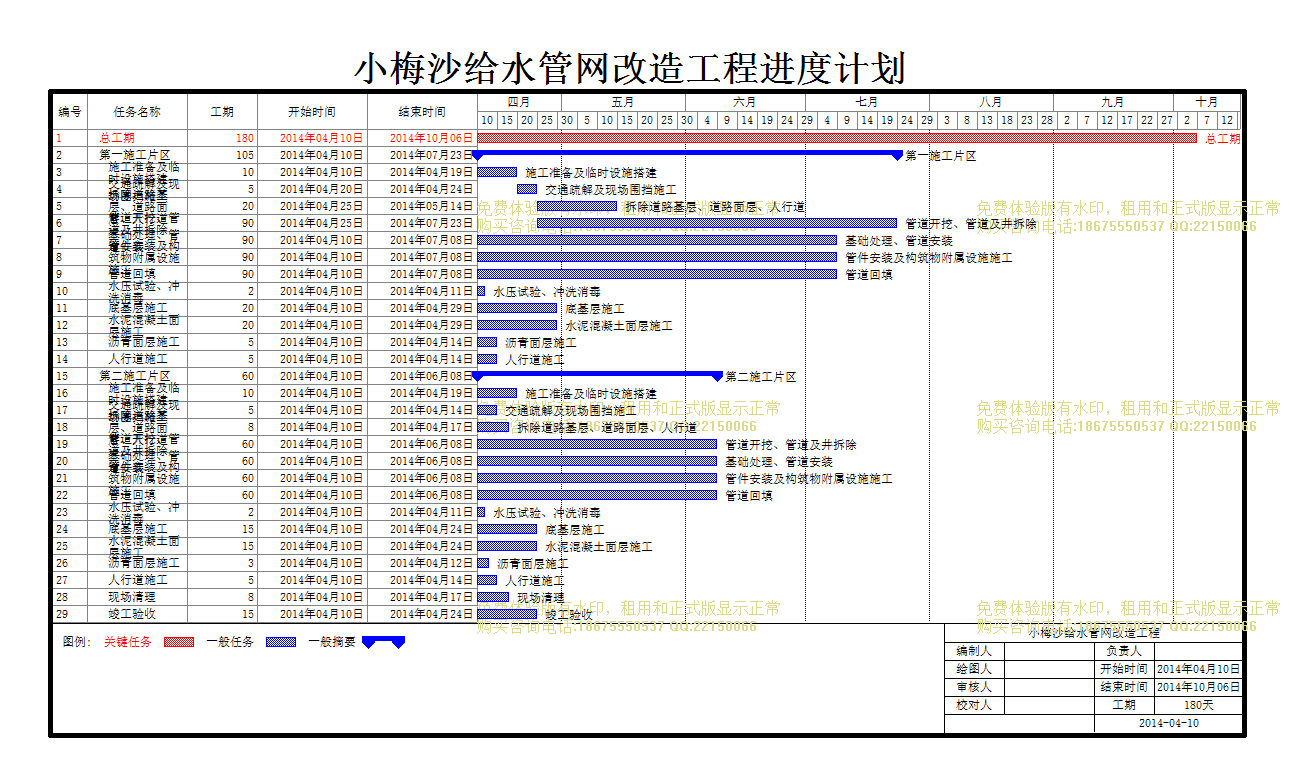
Task: Select the 五月 month header
Action: point(623,102)
